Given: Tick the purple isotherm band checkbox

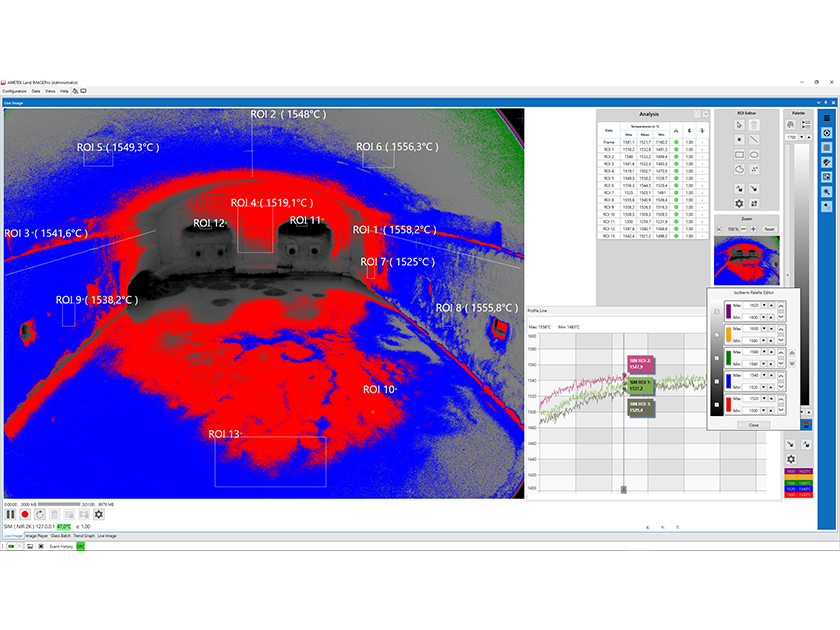Looking at the screenshot, I should pos(716,310).
